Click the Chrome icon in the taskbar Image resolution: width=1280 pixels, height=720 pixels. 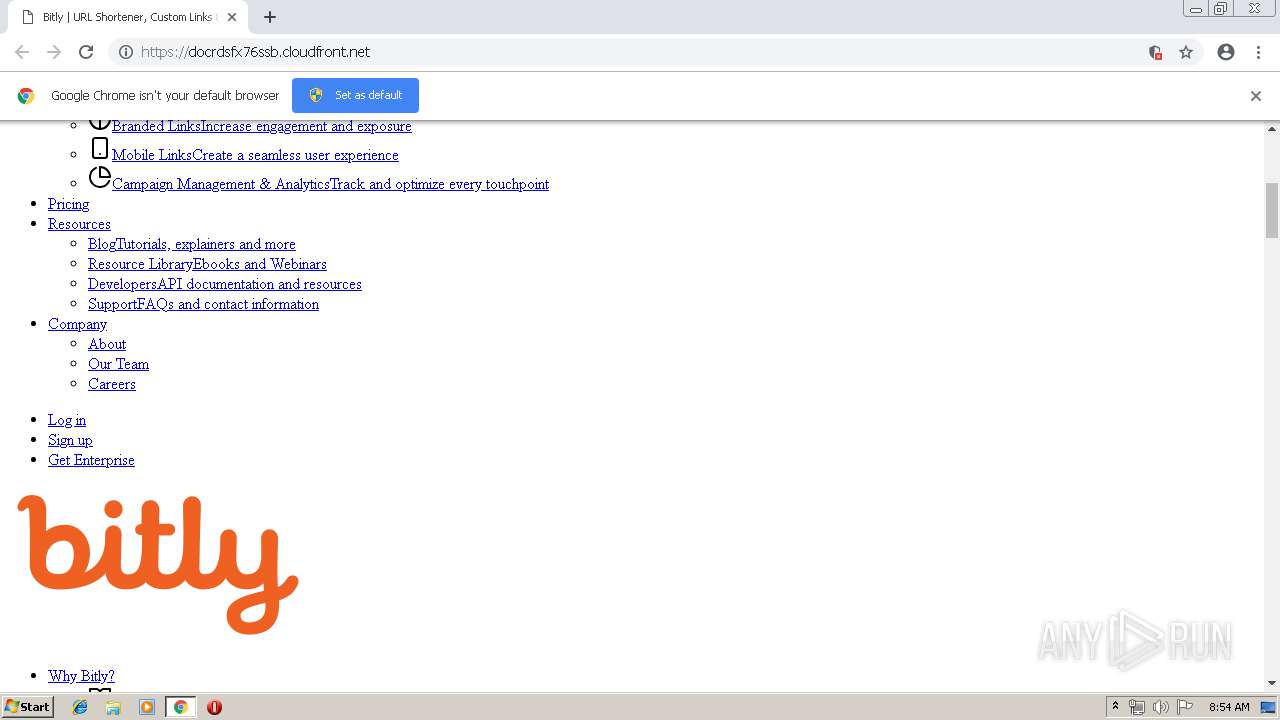pos(180,707)
